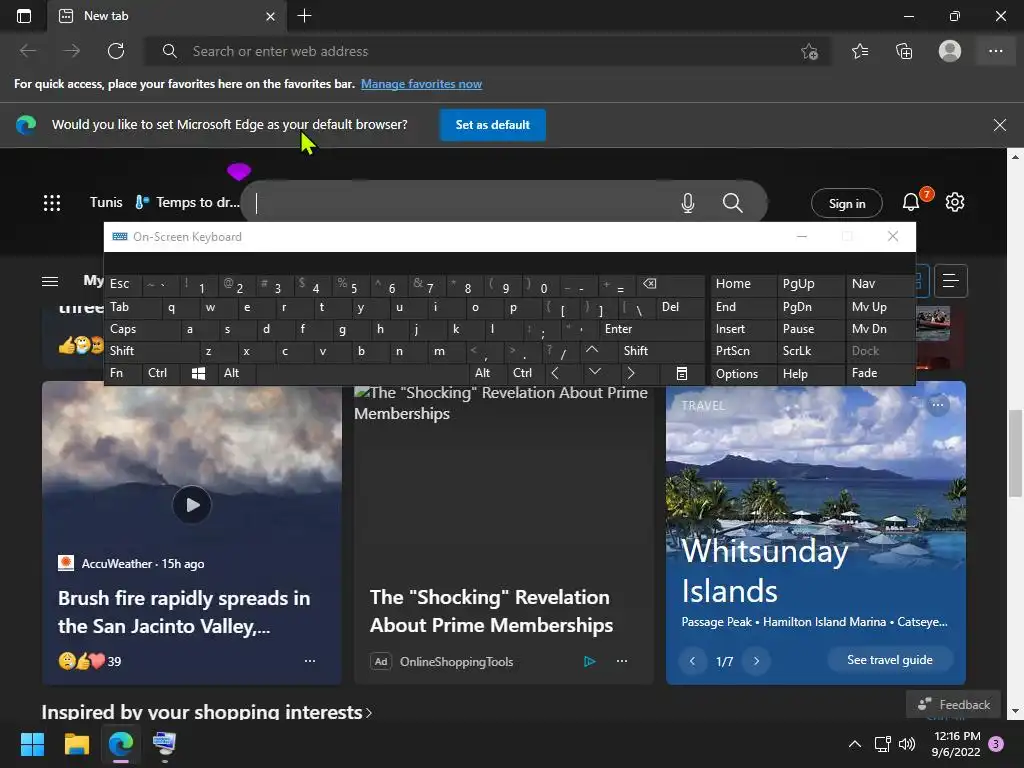Go to previous travel slide
The height and width of the screenshot is (768, 1024).
pos(692,661)
